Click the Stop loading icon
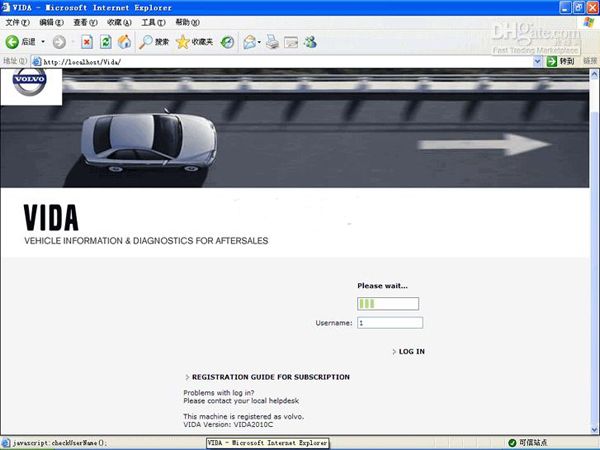The height and width of the screenshot is (450, 600). pos(87,42)
